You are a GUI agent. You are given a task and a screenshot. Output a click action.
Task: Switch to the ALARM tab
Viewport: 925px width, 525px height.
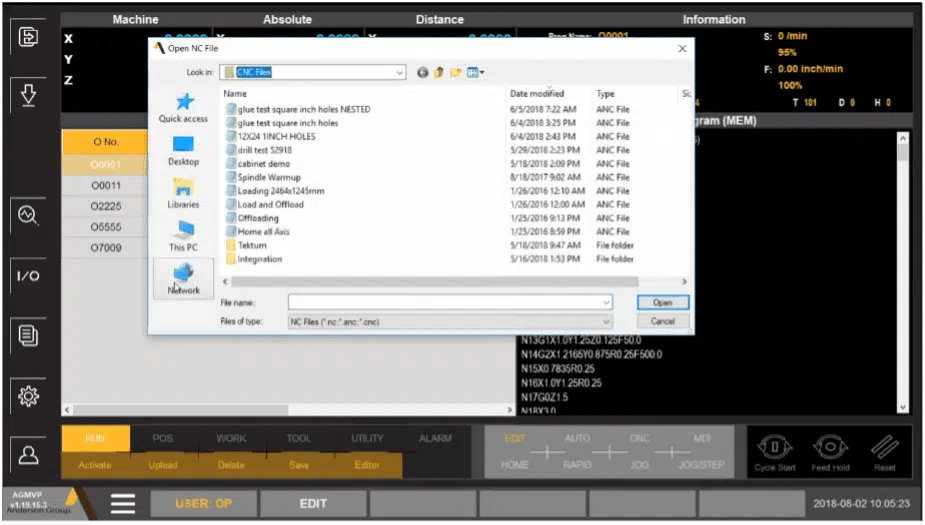click(435, 438)
